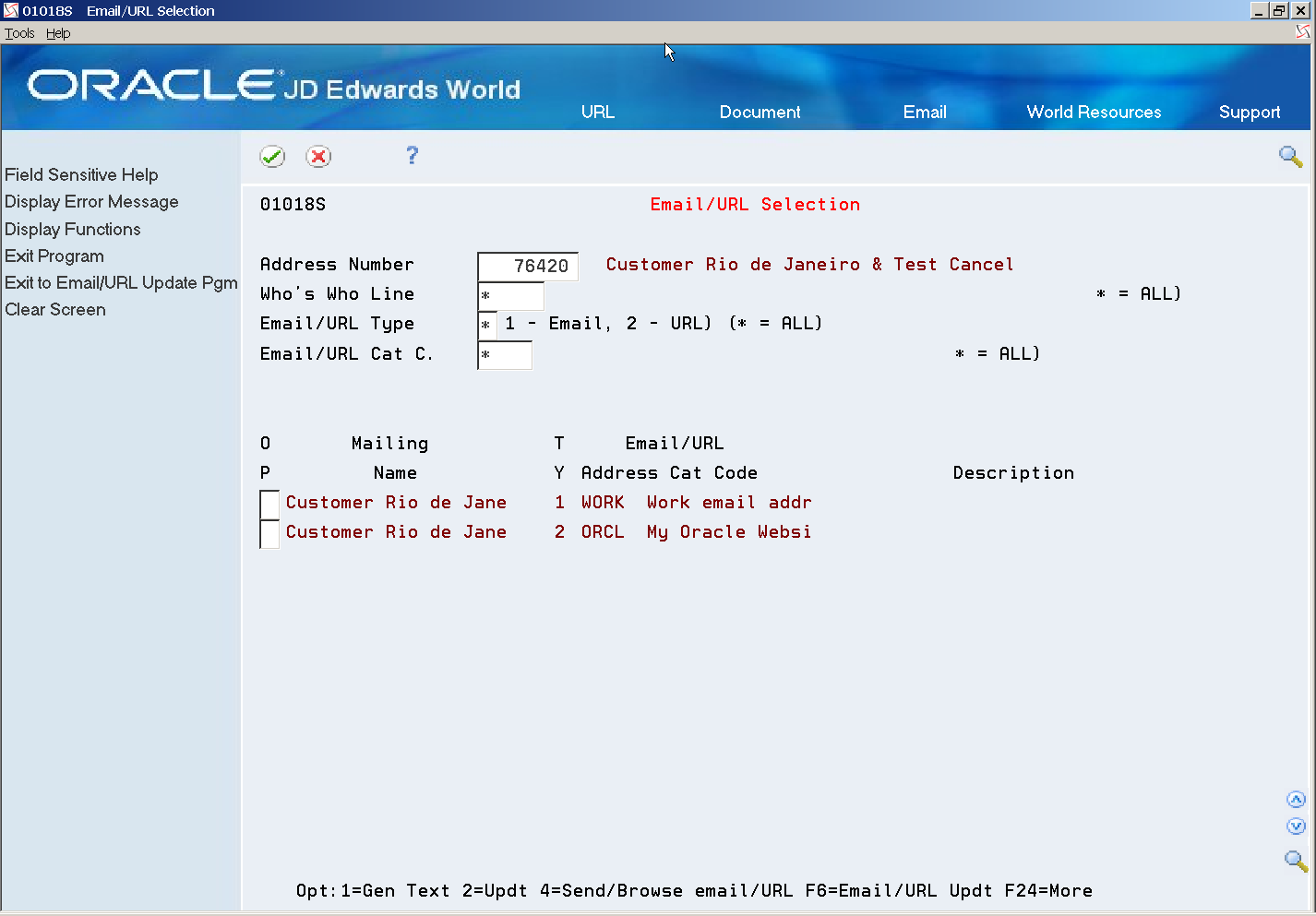1316x916 pixels.
Task: Select Display Functions
Action: pyautogui.click(x=73, y=229)
